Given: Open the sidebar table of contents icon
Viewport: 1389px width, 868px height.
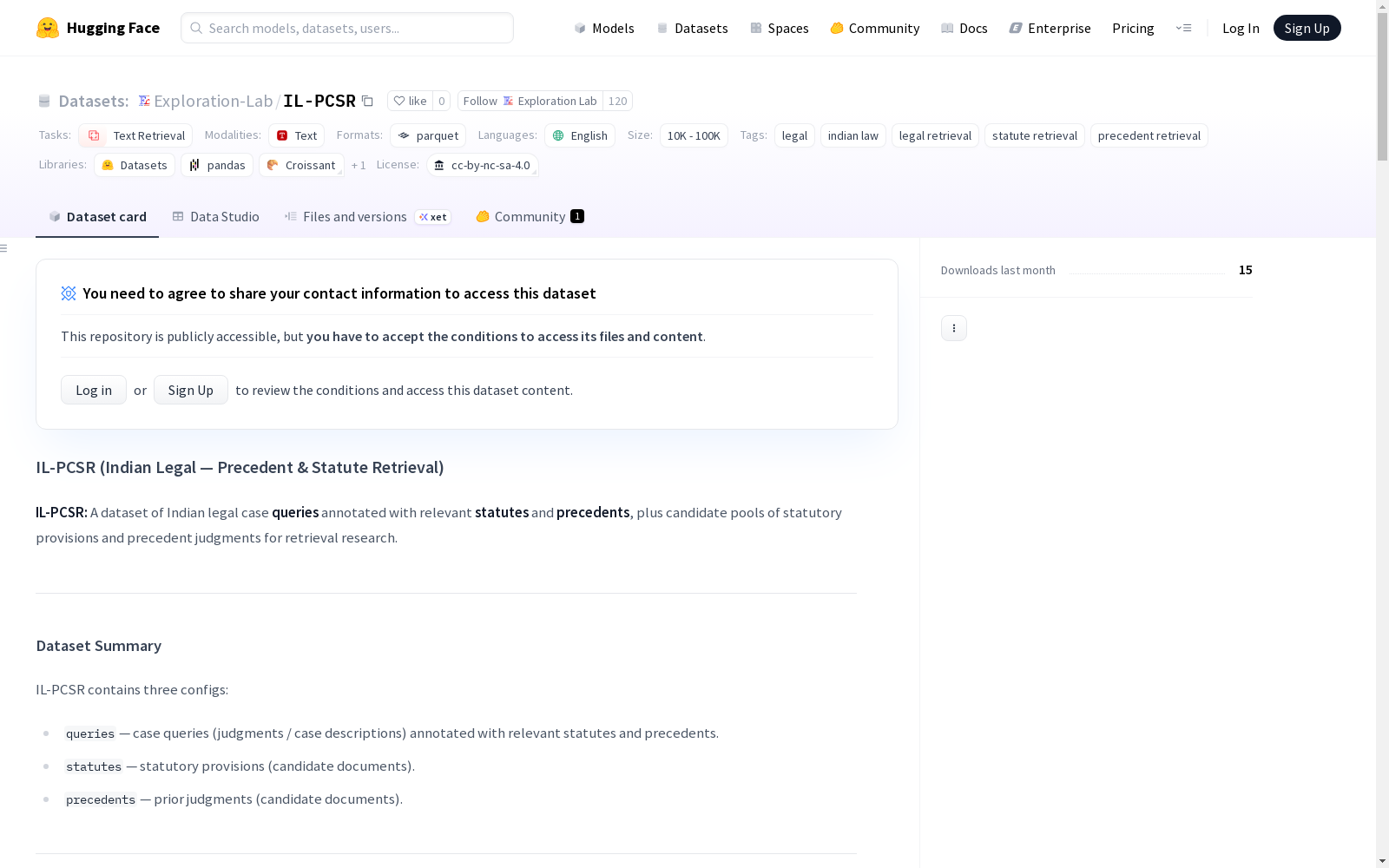Looking at the screenshot, I should (x=4, y=248).
